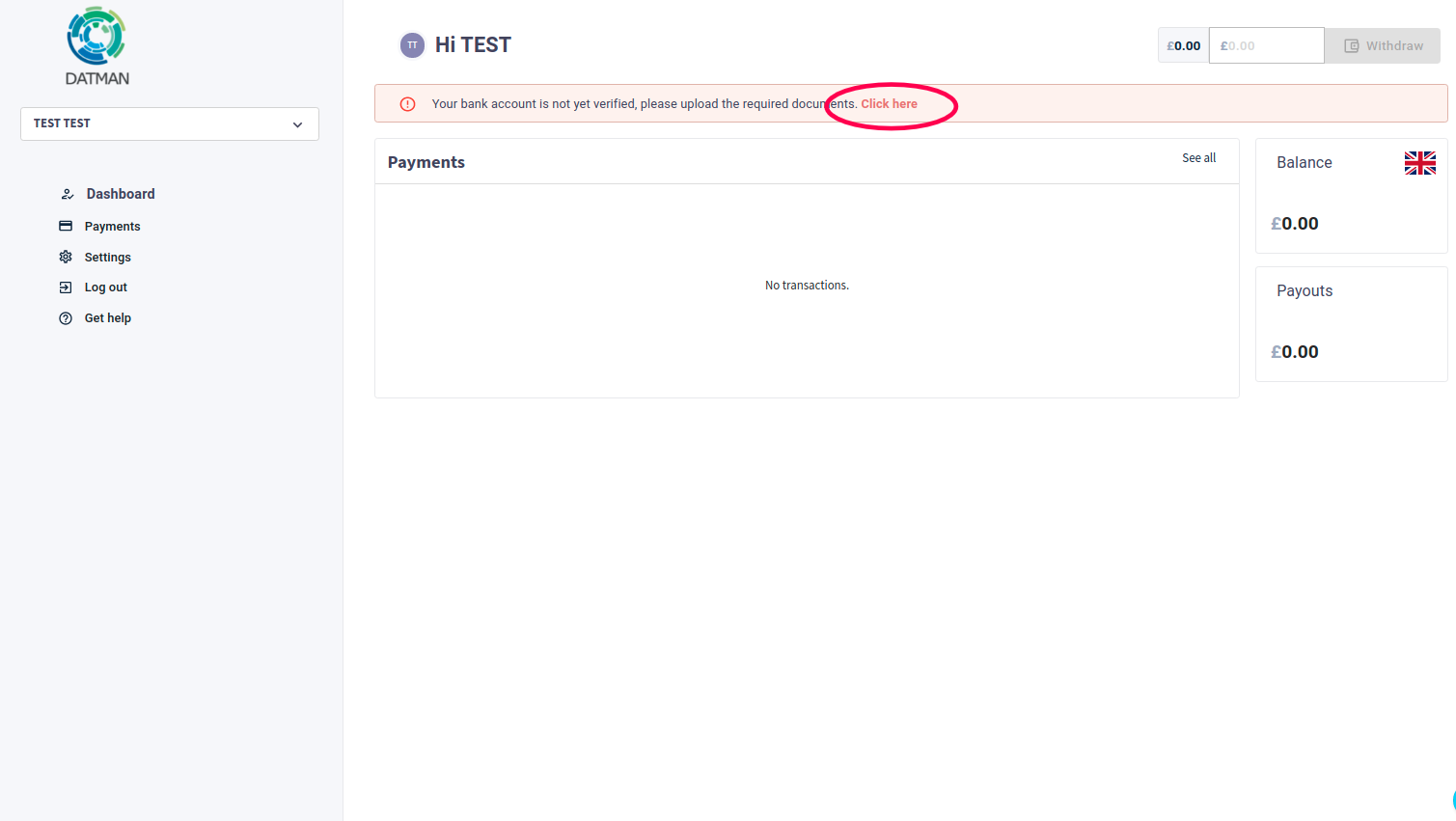Click the 'Hi TEST' greeting heading
Screen dimensions: 1456x821
473,45
